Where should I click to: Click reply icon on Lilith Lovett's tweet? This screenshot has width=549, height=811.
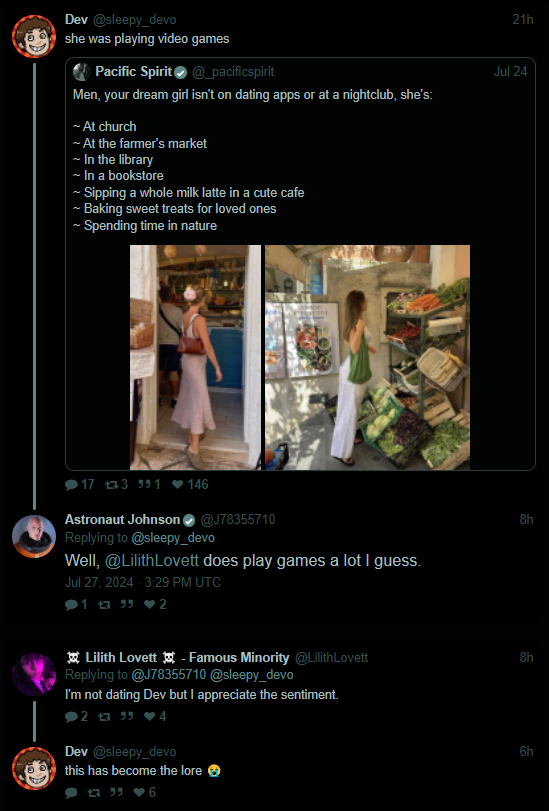tap(71, 716)
